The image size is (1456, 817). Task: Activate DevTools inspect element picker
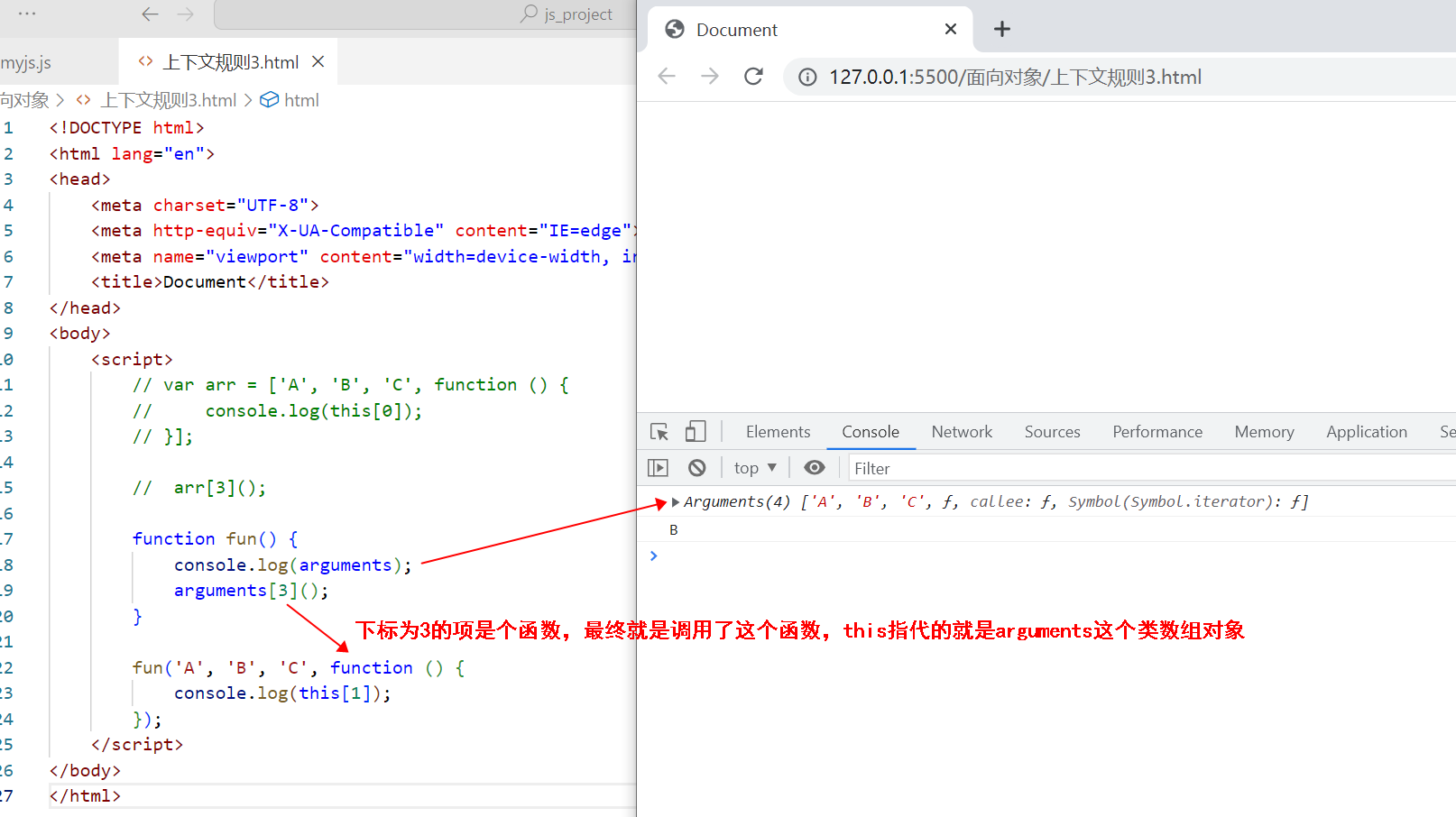(x=659, y=432)
